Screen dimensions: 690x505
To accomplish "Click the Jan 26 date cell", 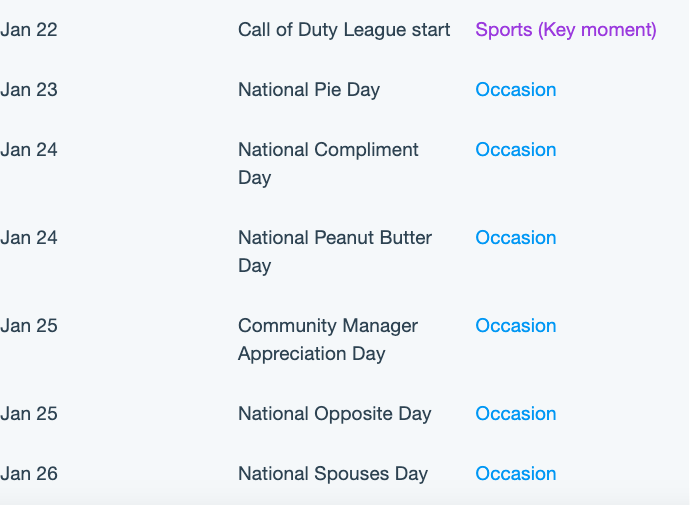I will 29,473.
